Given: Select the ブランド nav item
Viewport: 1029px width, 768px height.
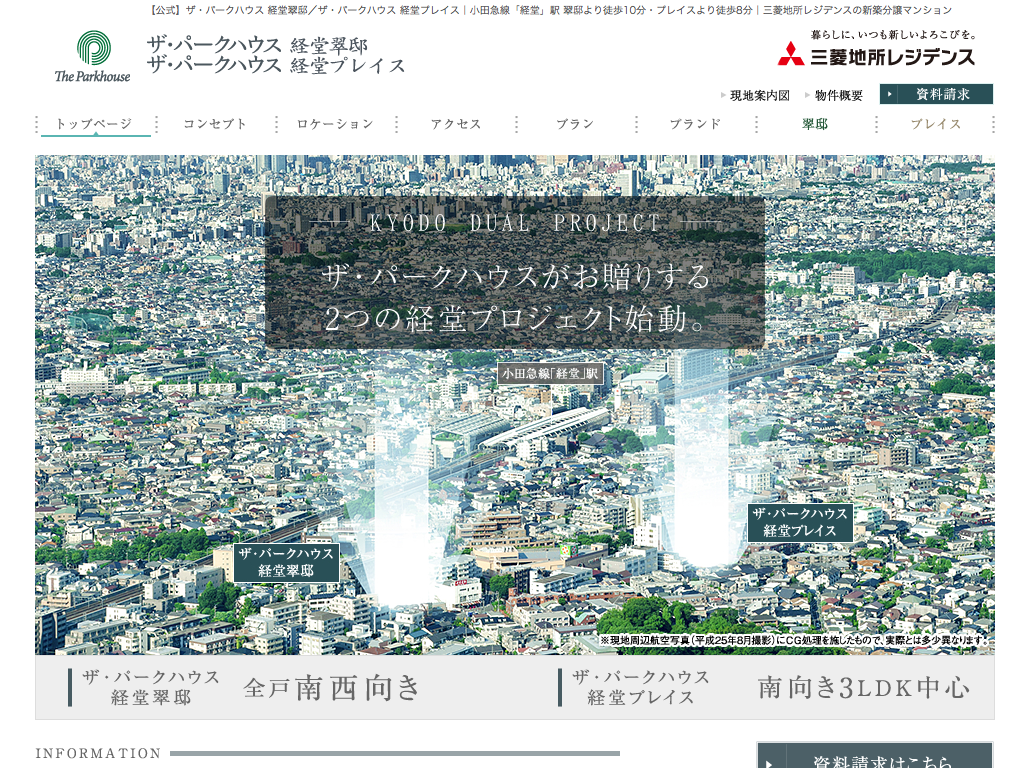Looking at the screenshot, I should [695, 124].
